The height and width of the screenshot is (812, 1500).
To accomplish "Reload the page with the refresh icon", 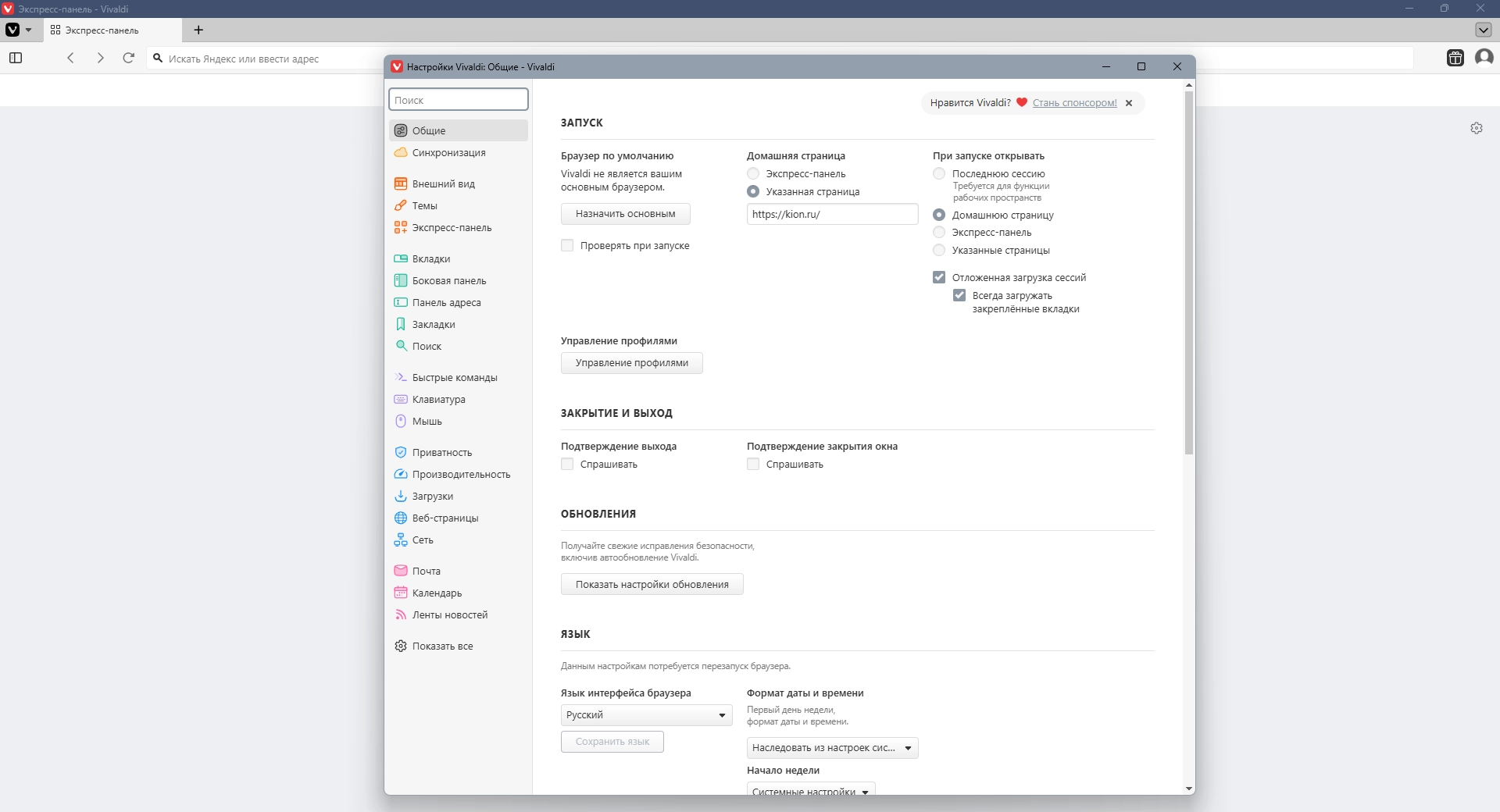I will click(x=129, y=58).
